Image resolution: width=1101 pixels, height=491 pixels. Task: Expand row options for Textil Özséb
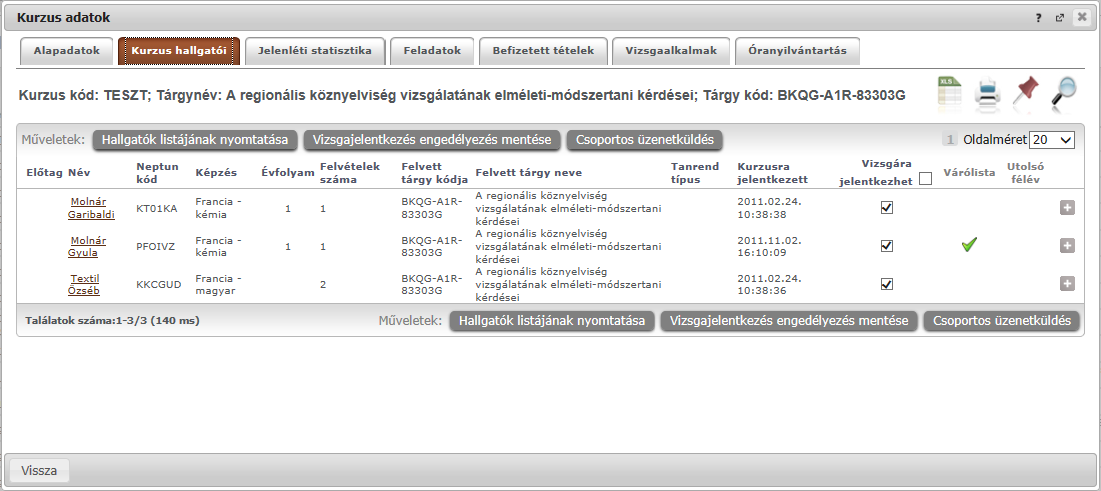tap(1067, 283)
